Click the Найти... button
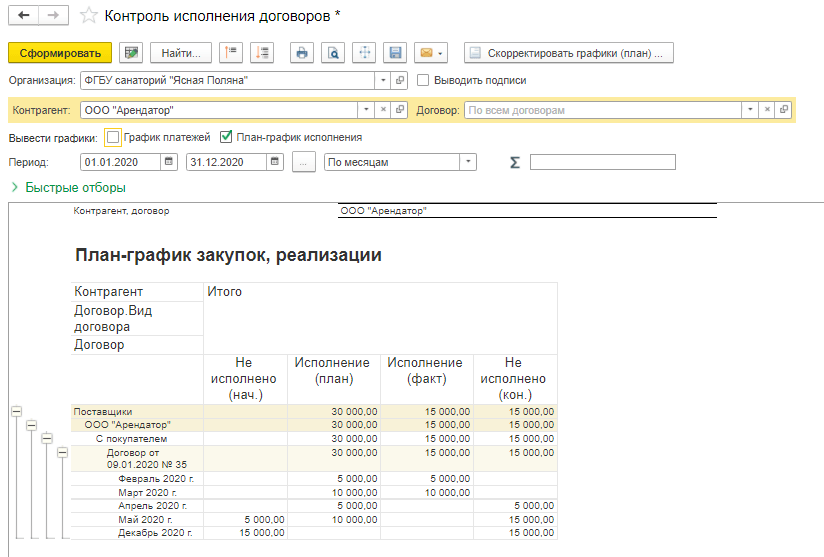 click(180, 52)
